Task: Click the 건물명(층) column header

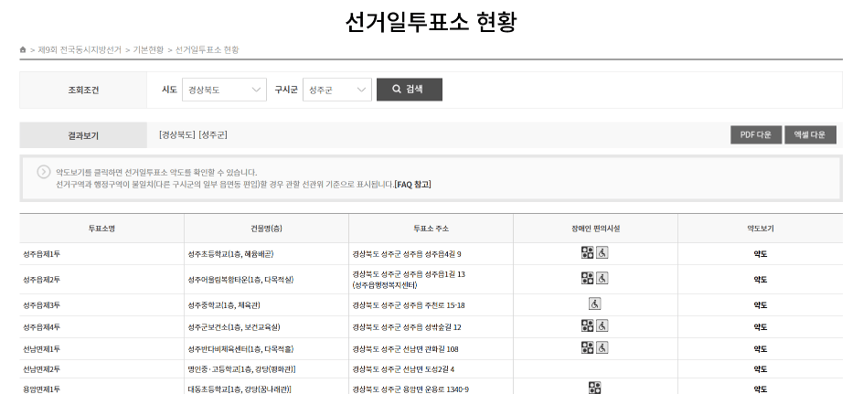Action: [x=266, y=228]
